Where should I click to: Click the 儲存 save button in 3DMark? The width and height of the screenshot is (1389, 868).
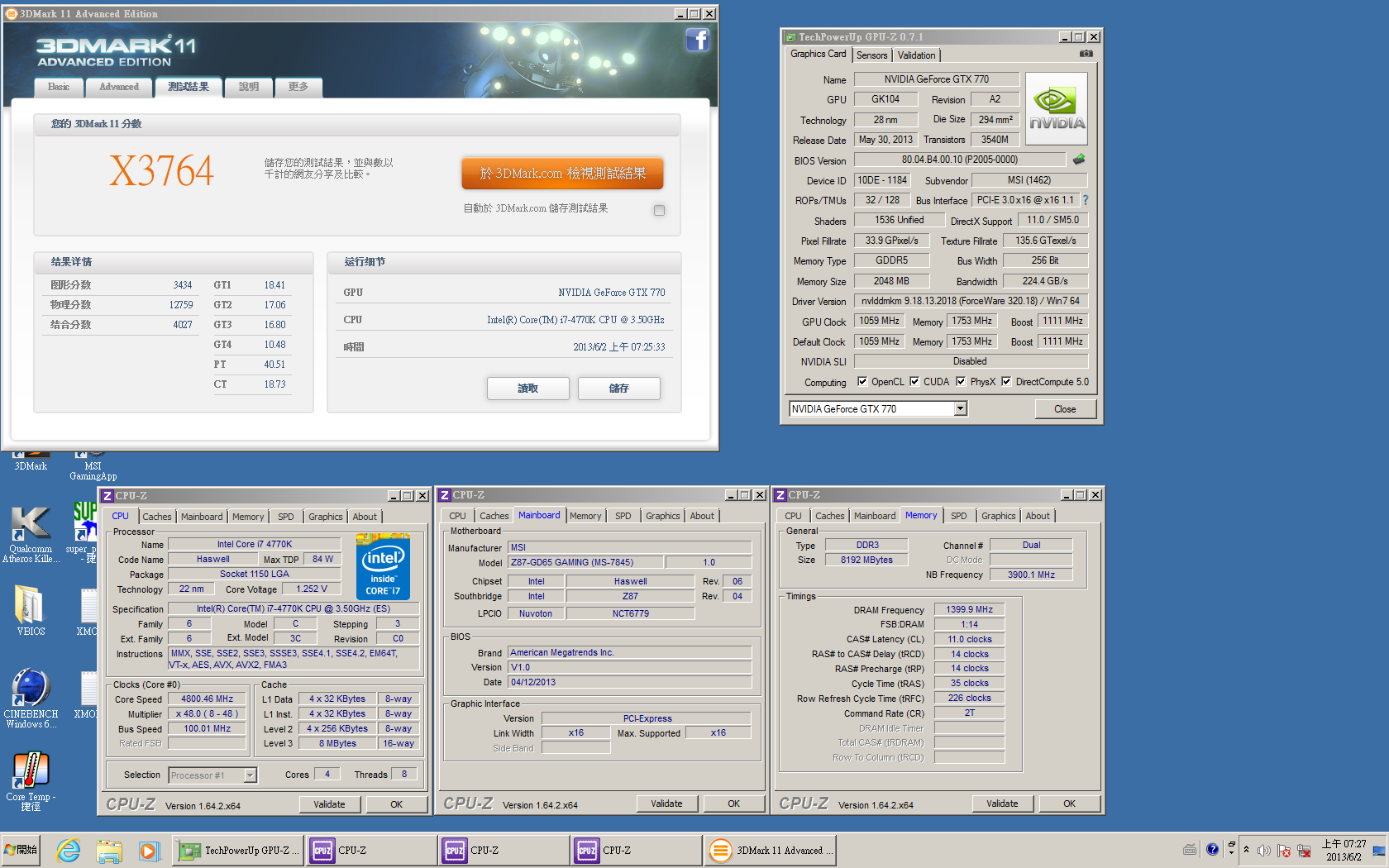coord(618,389)
